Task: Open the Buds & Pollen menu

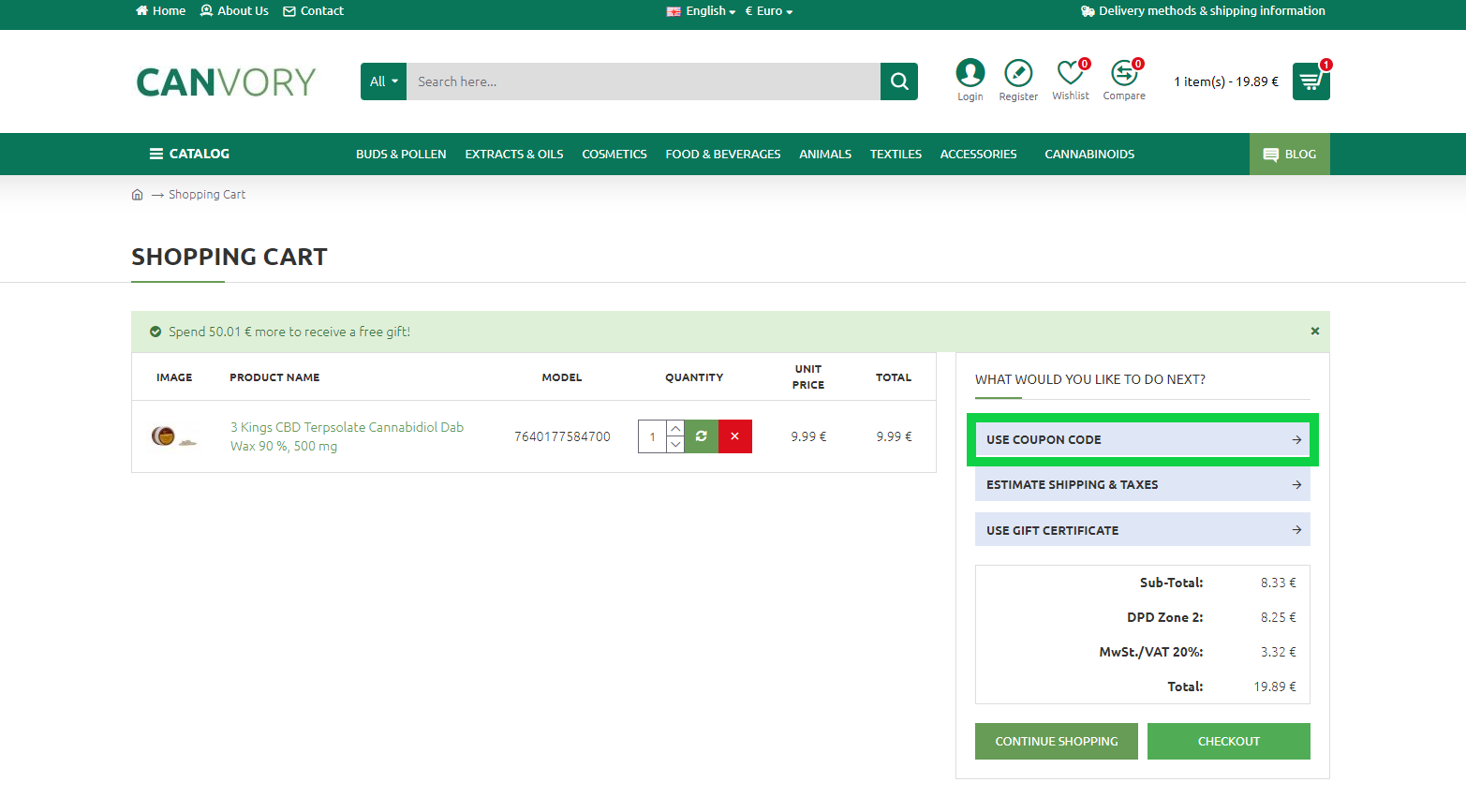Action: click(x=401, y=155)
